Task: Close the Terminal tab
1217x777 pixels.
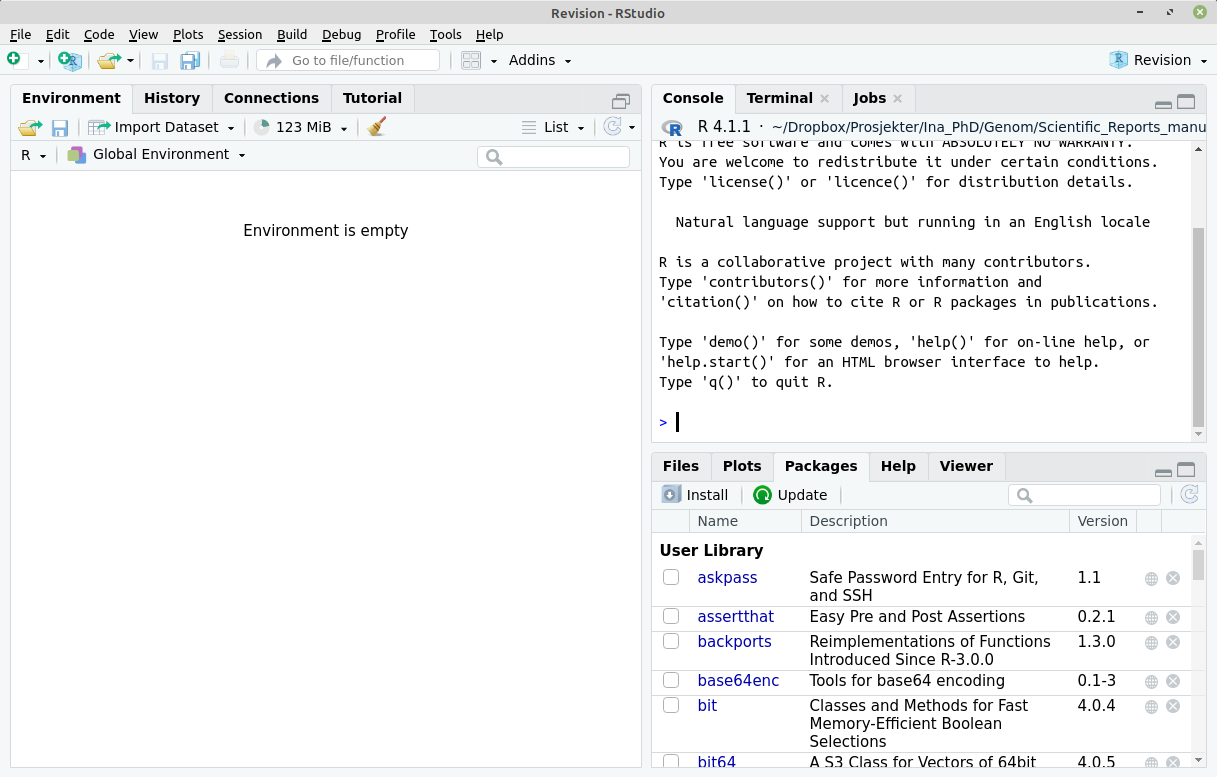Action: point(825,98)
